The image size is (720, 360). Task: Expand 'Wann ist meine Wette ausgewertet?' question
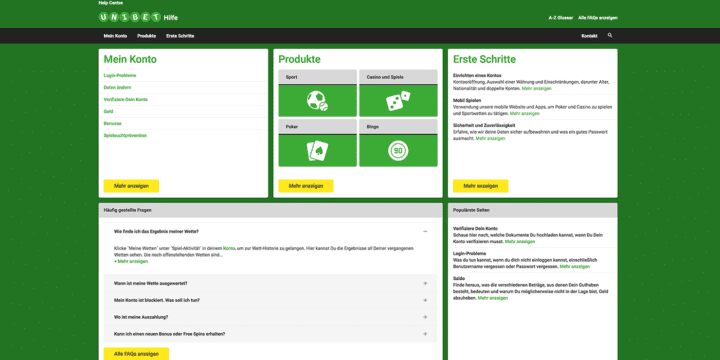click(x=270, y=283)
